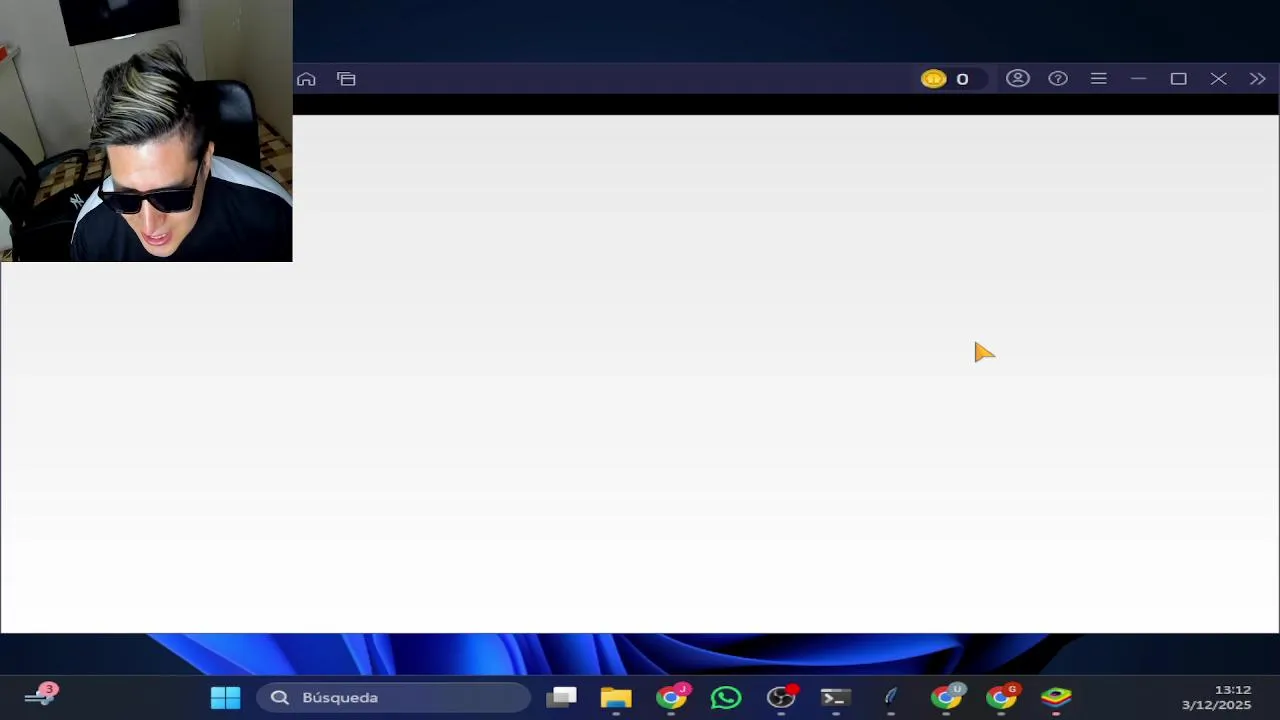The height and width of the screenshot is (720, 1280).
Task: Open the feather pen app on taskbar
Action: point(890,697)
